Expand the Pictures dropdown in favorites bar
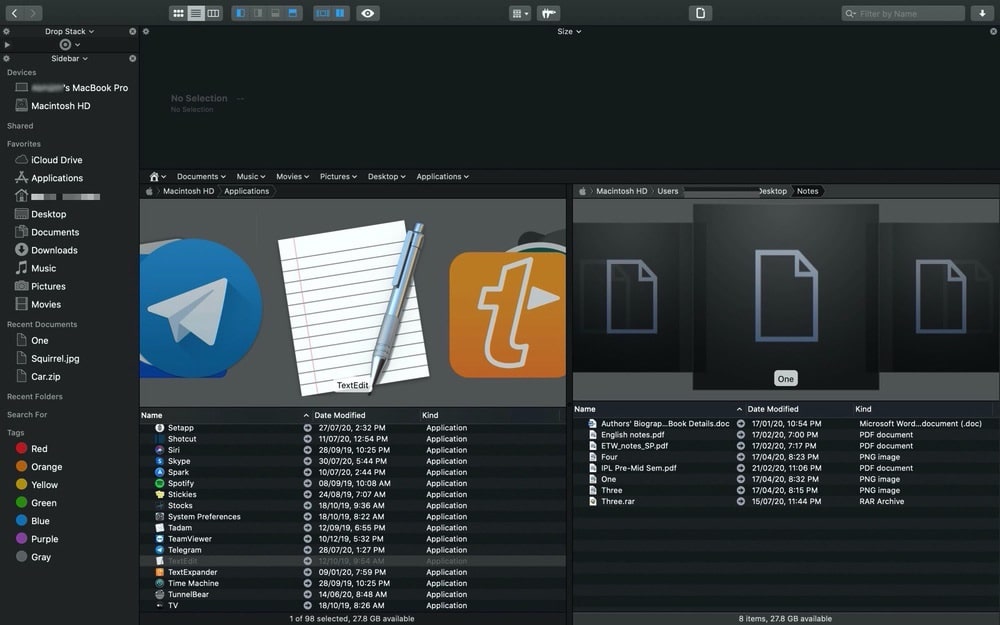1000x625 pixels. pos(339,177)
